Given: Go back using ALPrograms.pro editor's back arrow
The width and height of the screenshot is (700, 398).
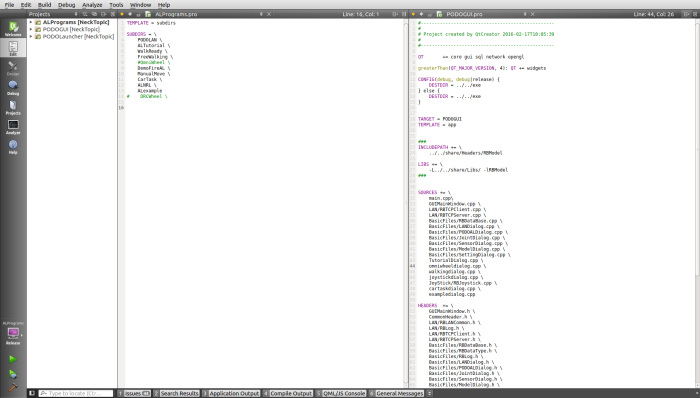Looking at the screenshot, I should point(121,14).
